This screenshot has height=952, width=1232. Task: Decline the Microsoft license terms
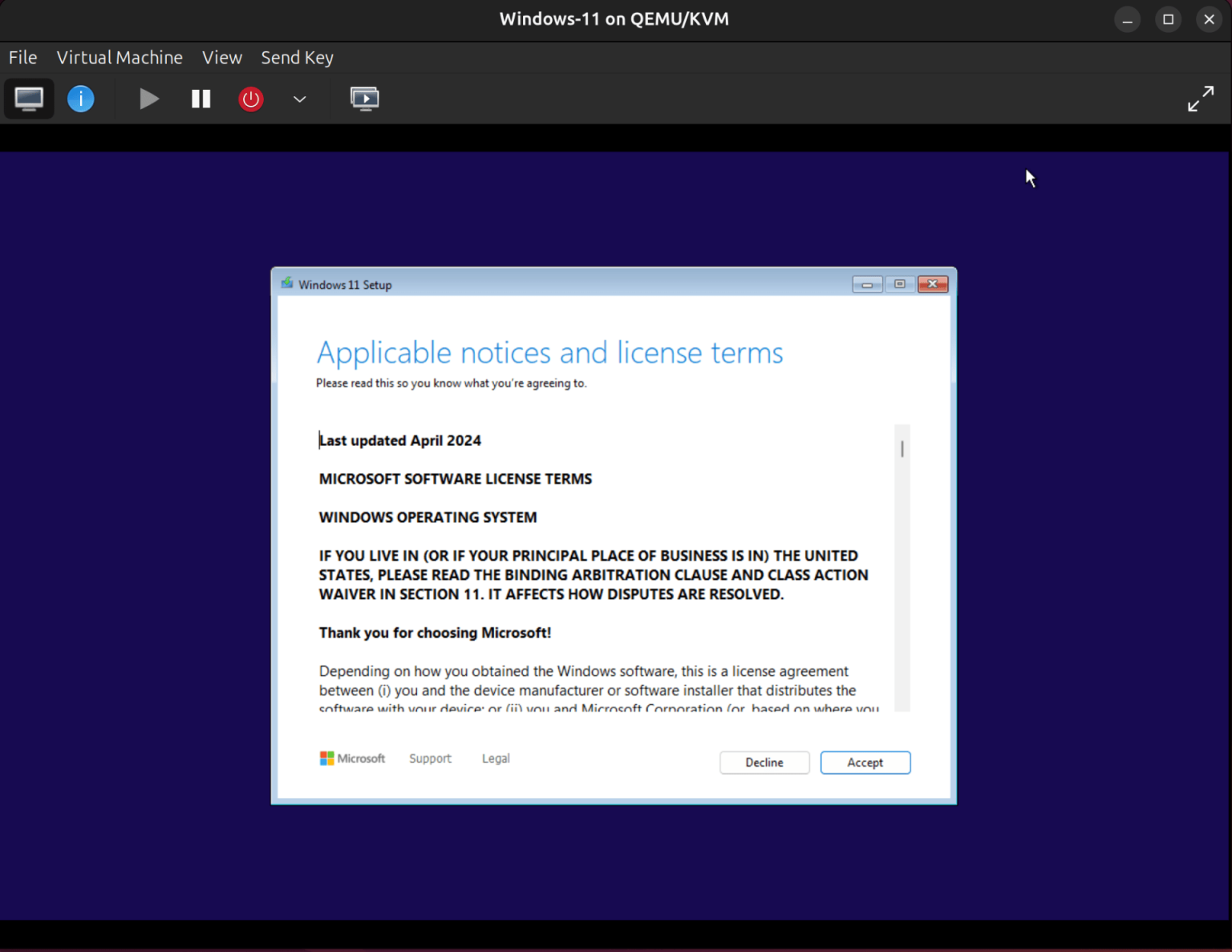[764, 762]
